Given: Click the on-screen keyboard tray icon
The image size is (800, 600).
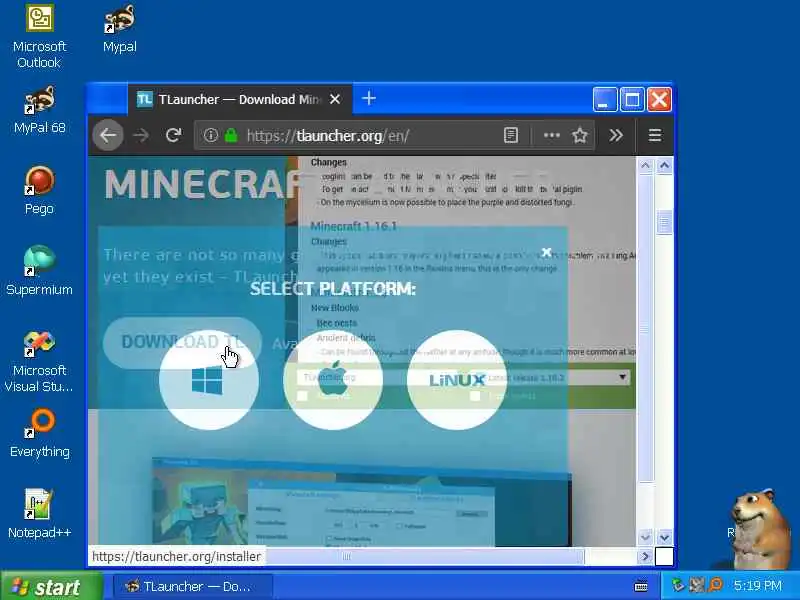Looking at the screenshot, I should 641,586.
